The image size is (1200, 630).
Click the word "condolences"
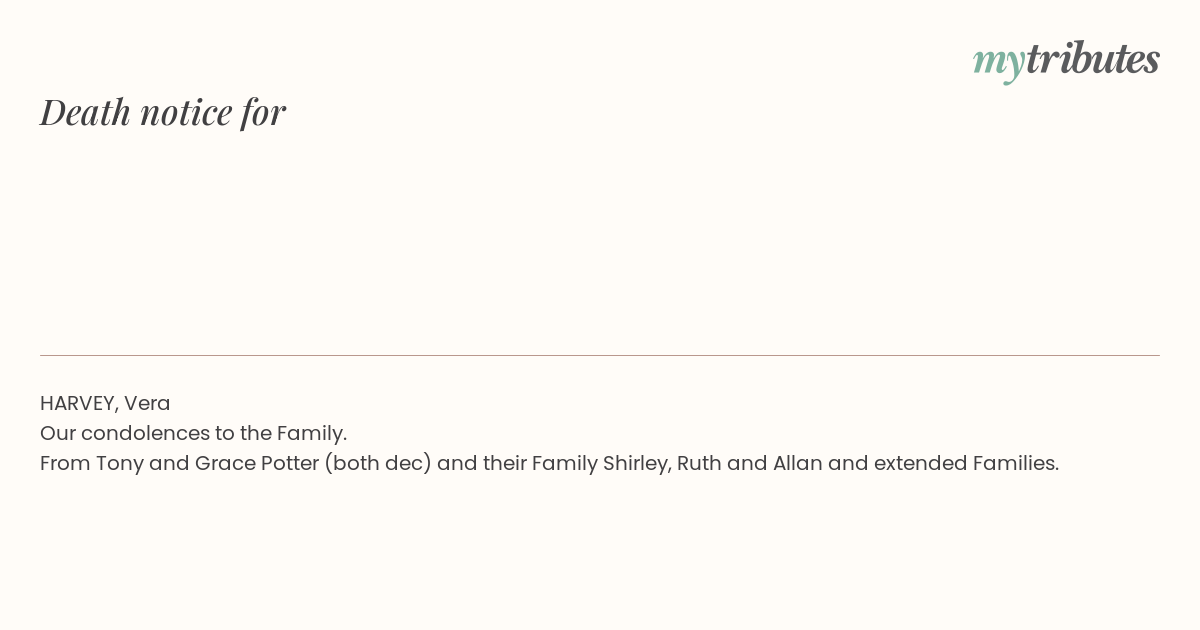click(x=145, y=433)
